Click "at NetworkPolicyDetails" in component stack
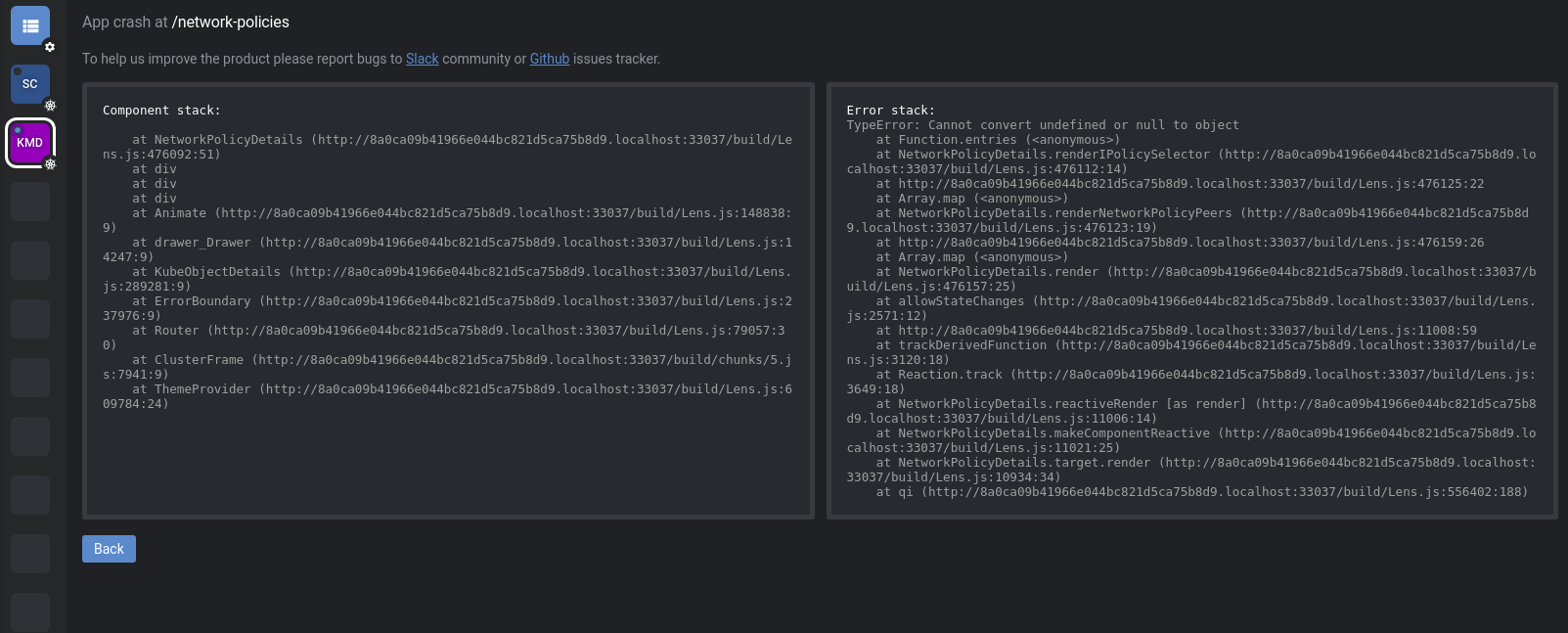 coord(448,147)
